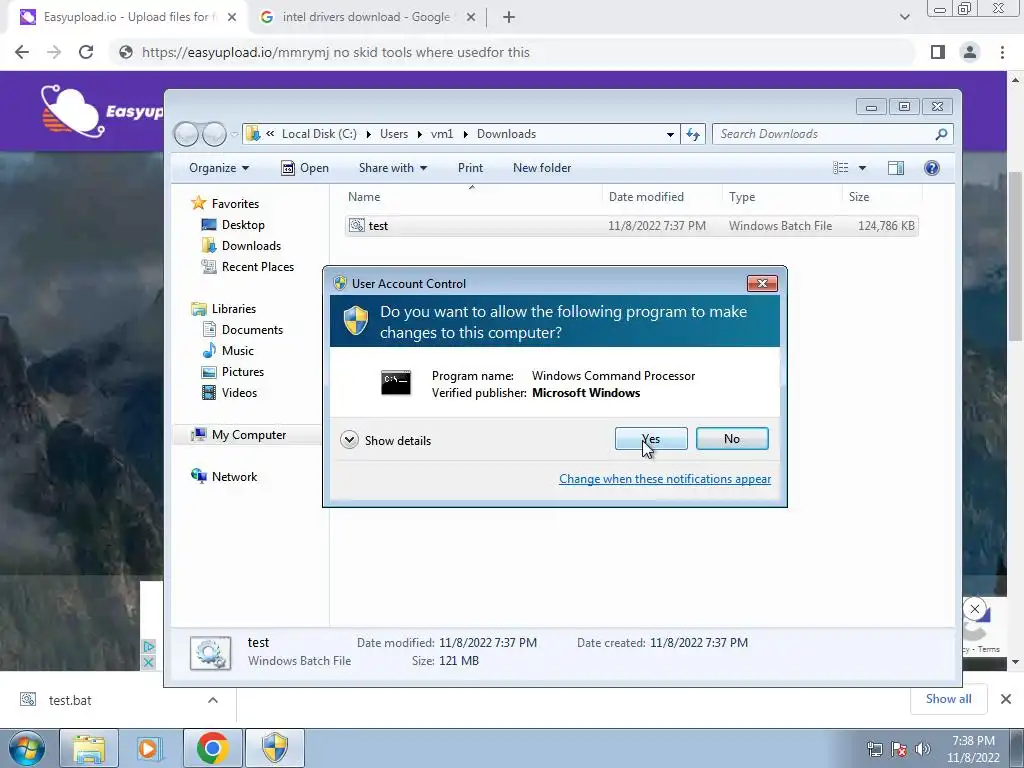Select Downloads in the navigation pane
This screenshot has height=768, width=1024.
pyautogui.click(x=242, y=246)
